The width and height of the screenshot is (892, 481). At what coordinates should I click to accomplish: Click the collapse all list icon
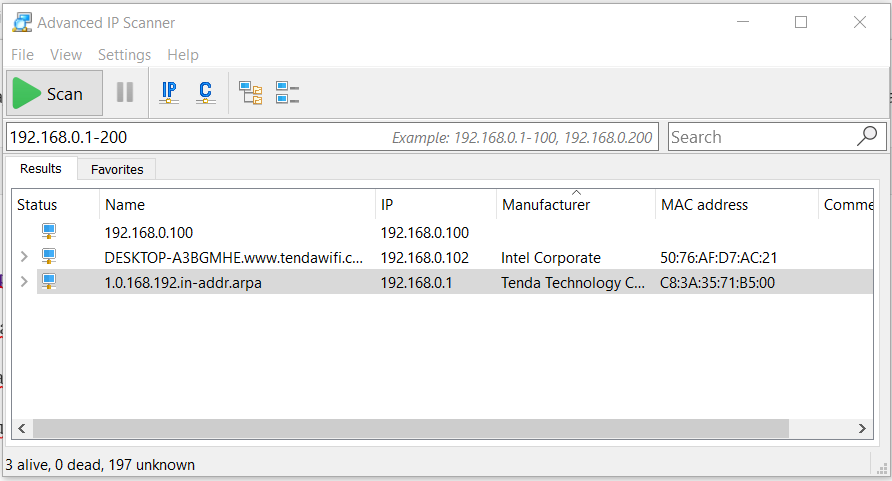tap(288, 93)
